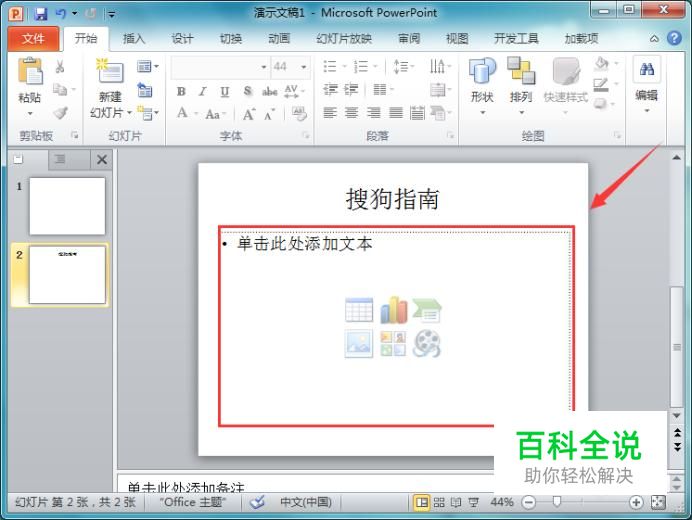Increase list indent level
This screenshot has width=692, height=520.
tap(351, 90)
